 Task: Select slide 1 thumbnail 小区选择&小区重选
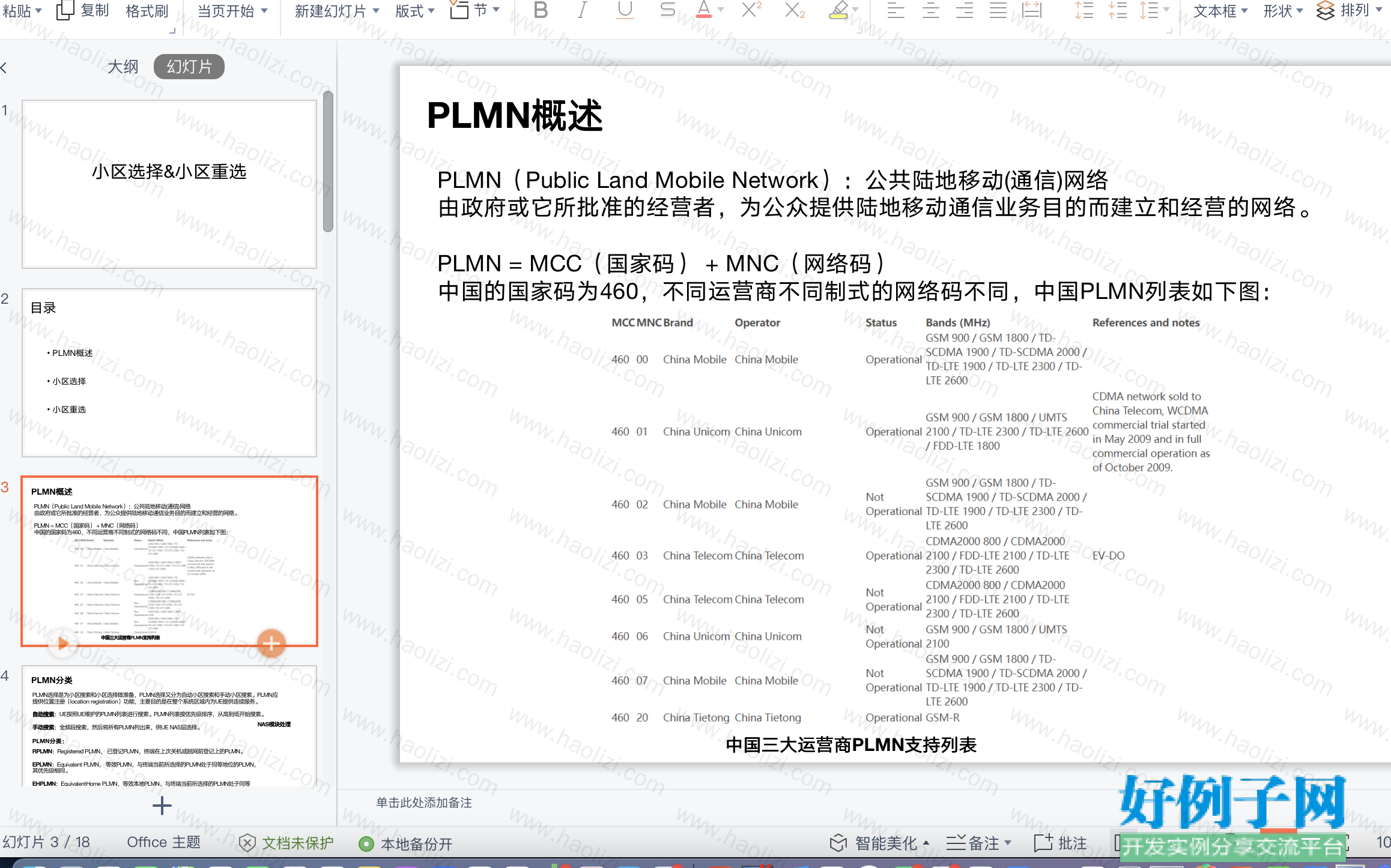169,184
